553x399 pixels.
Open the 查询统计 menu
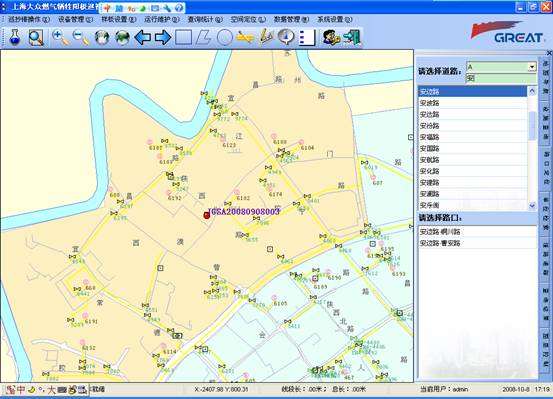pyautogui.click(x=205, y=19)
